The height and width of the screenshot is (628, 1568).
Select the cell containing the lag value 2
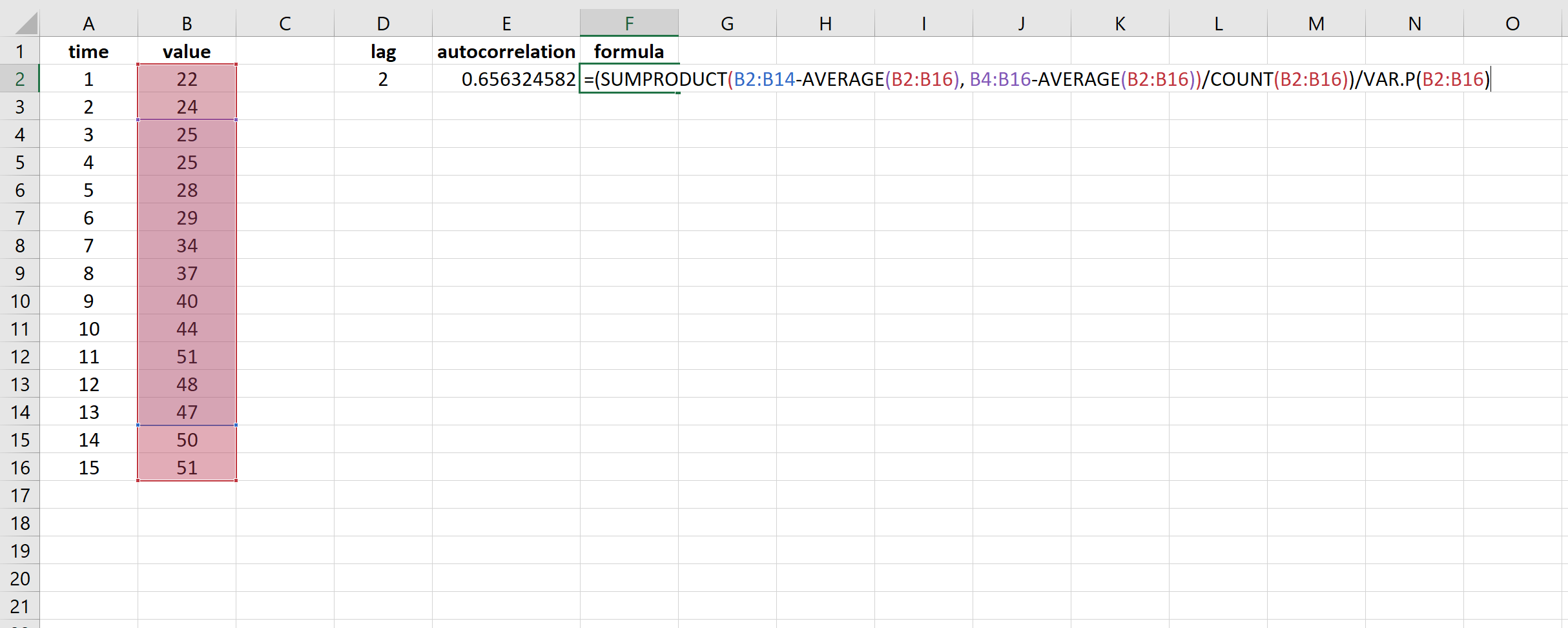[384, 79]
